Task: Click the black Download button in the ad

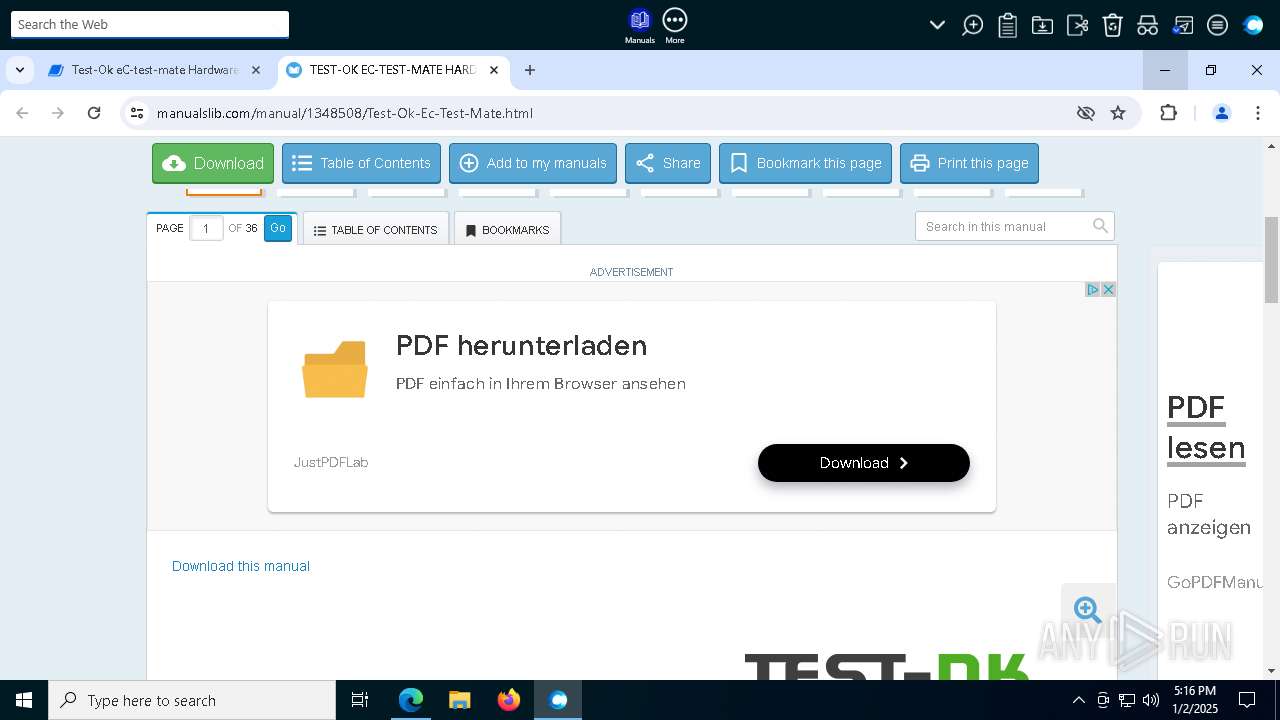Action: point(864,463)
